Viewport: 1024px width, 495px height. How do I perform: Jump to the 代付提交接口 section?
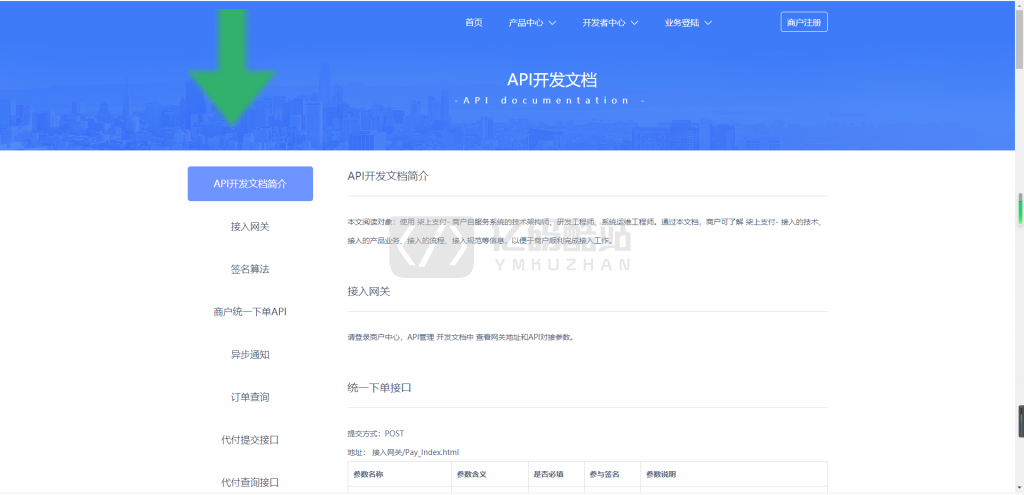point(250,439)
